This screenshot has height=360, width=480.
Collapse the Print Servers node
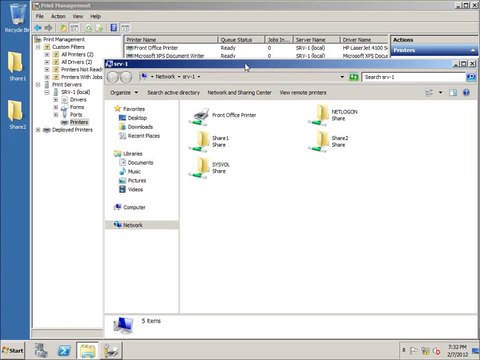click(x=38, y=85)
